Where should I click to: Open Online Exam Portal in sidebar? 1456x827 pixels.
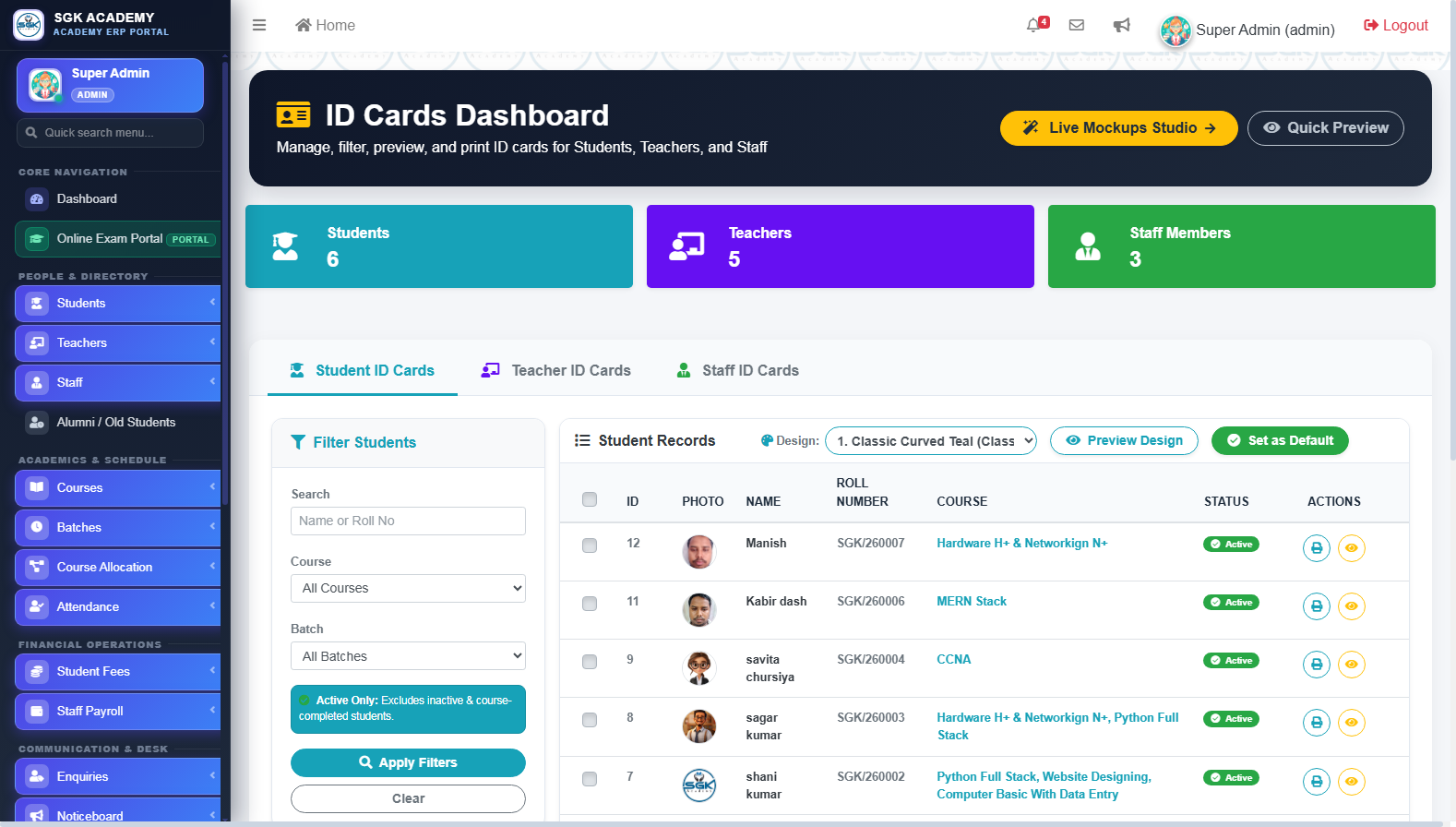coord(118,238)
